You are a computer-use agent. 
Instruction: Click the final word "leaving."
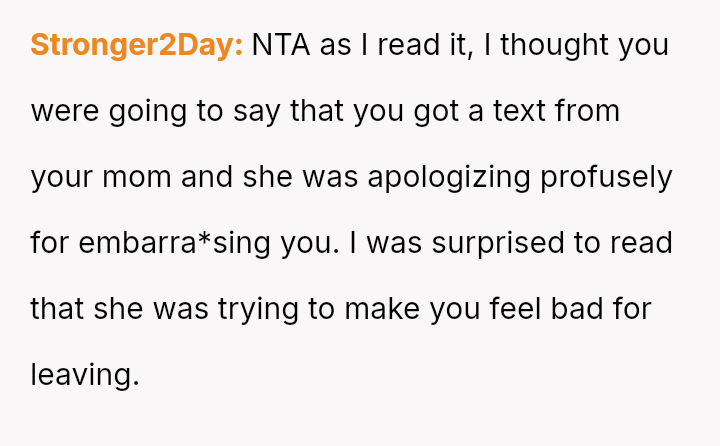[x=85, y=374]
